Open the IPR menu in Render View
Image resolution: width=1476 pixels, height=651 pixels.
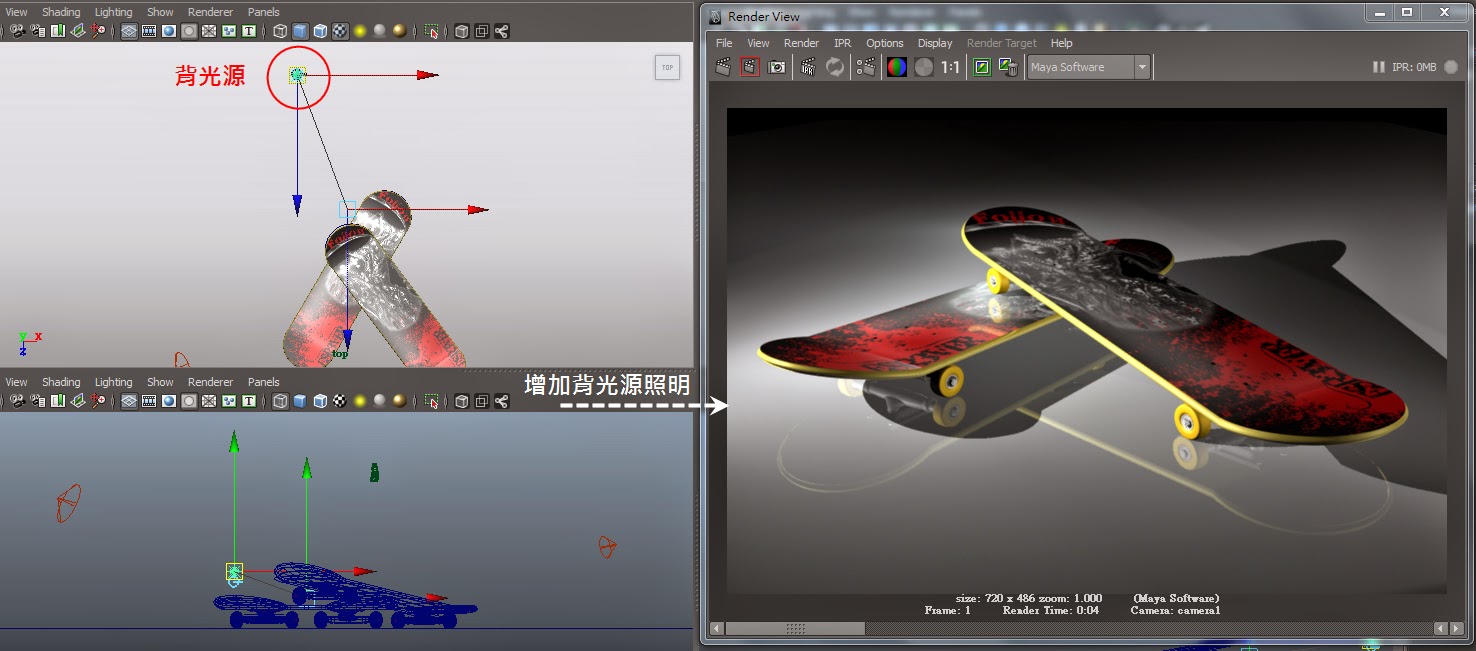click(x=842, y=43)
